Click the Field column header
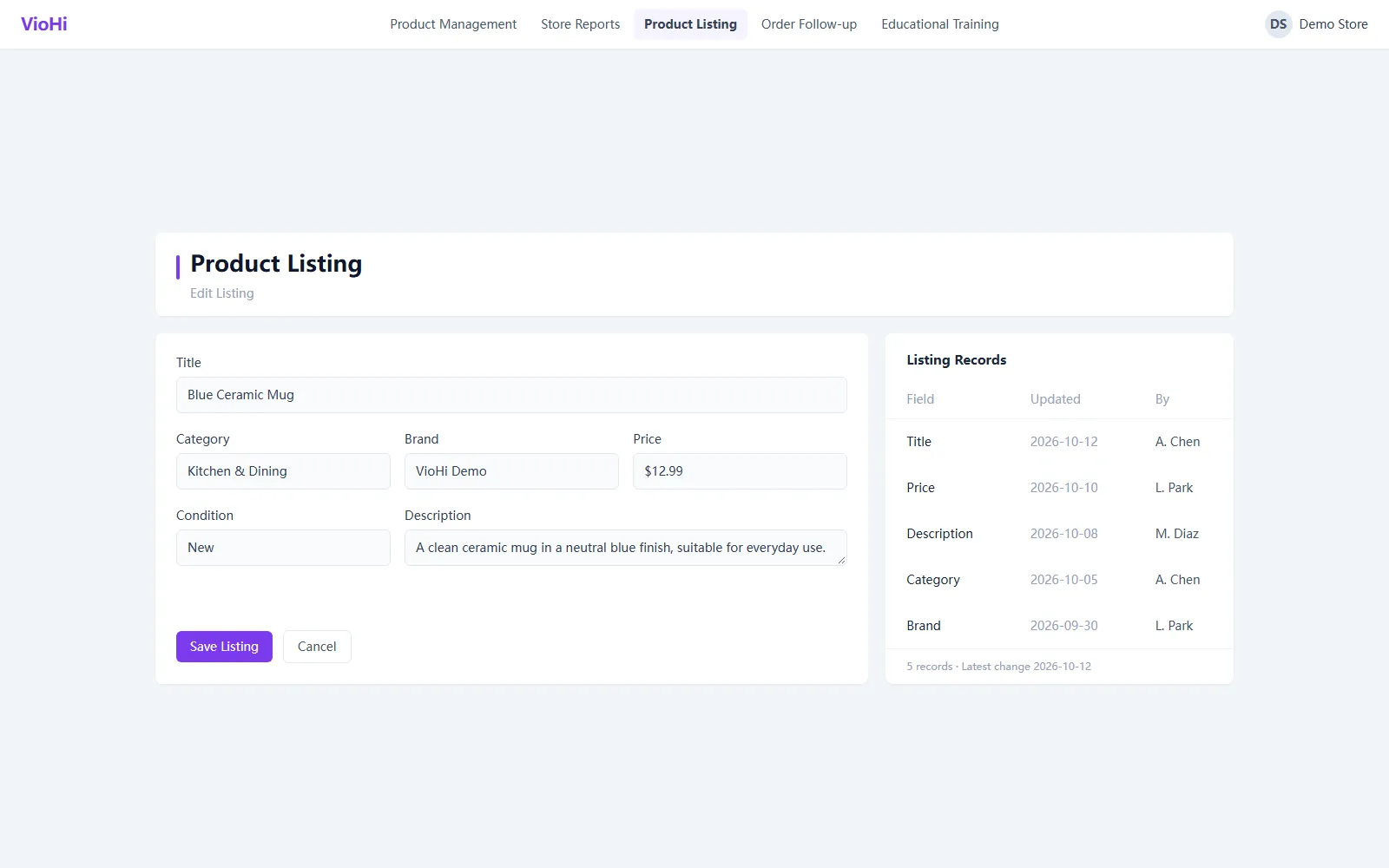This screenshot has height=868, width=1389. (920, 399)
